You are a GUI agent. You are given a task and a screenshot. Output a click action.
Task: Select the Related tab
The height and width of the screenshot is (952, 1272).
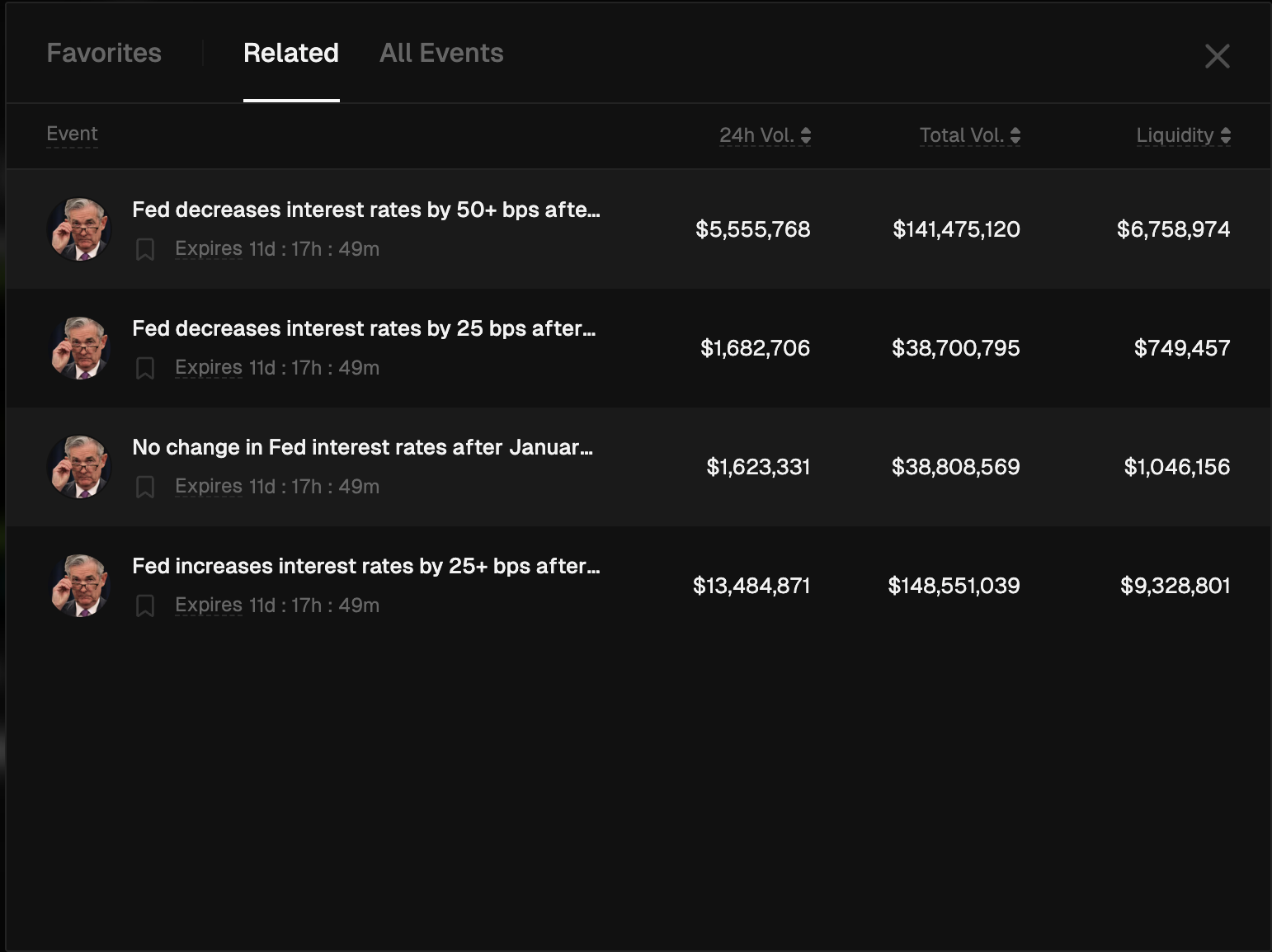click(x=291, y=53)
